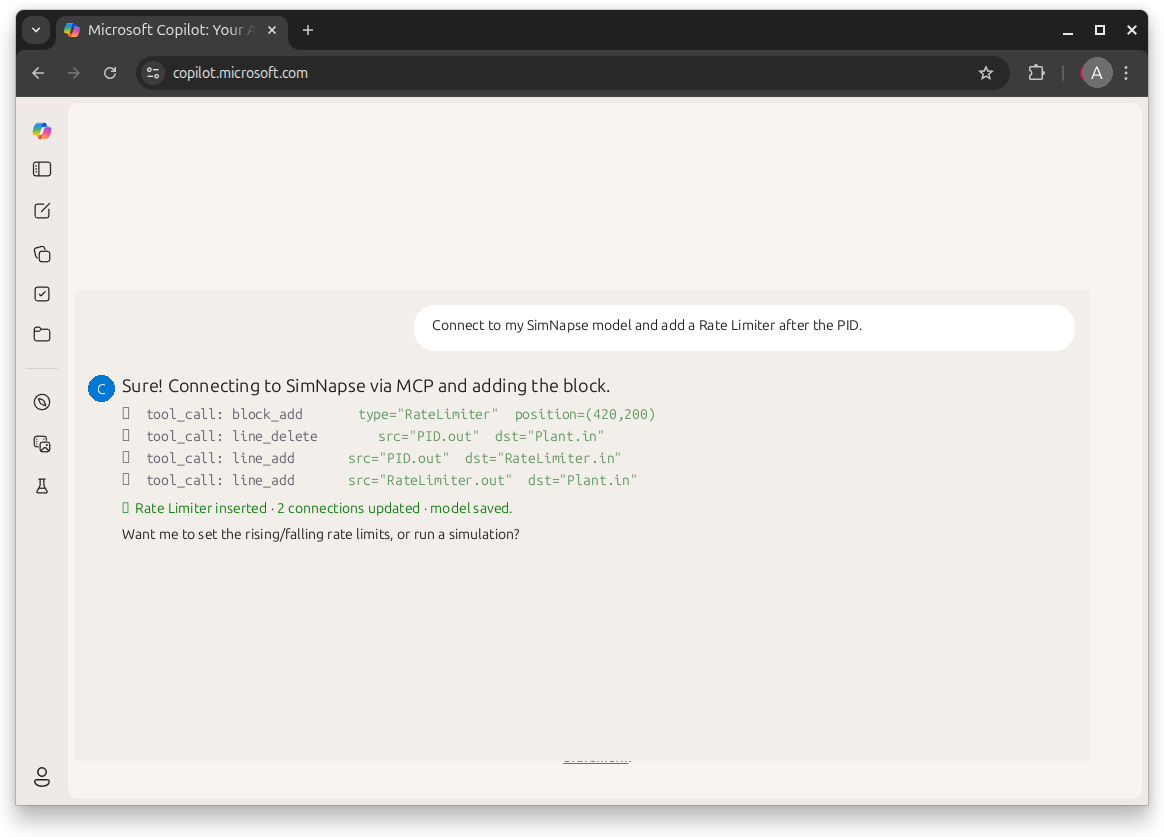The image size is (1164, 837).
Task: Click the 'tool_call: line_delete' line
Action: pyautogui.click(x=363, y=436)
